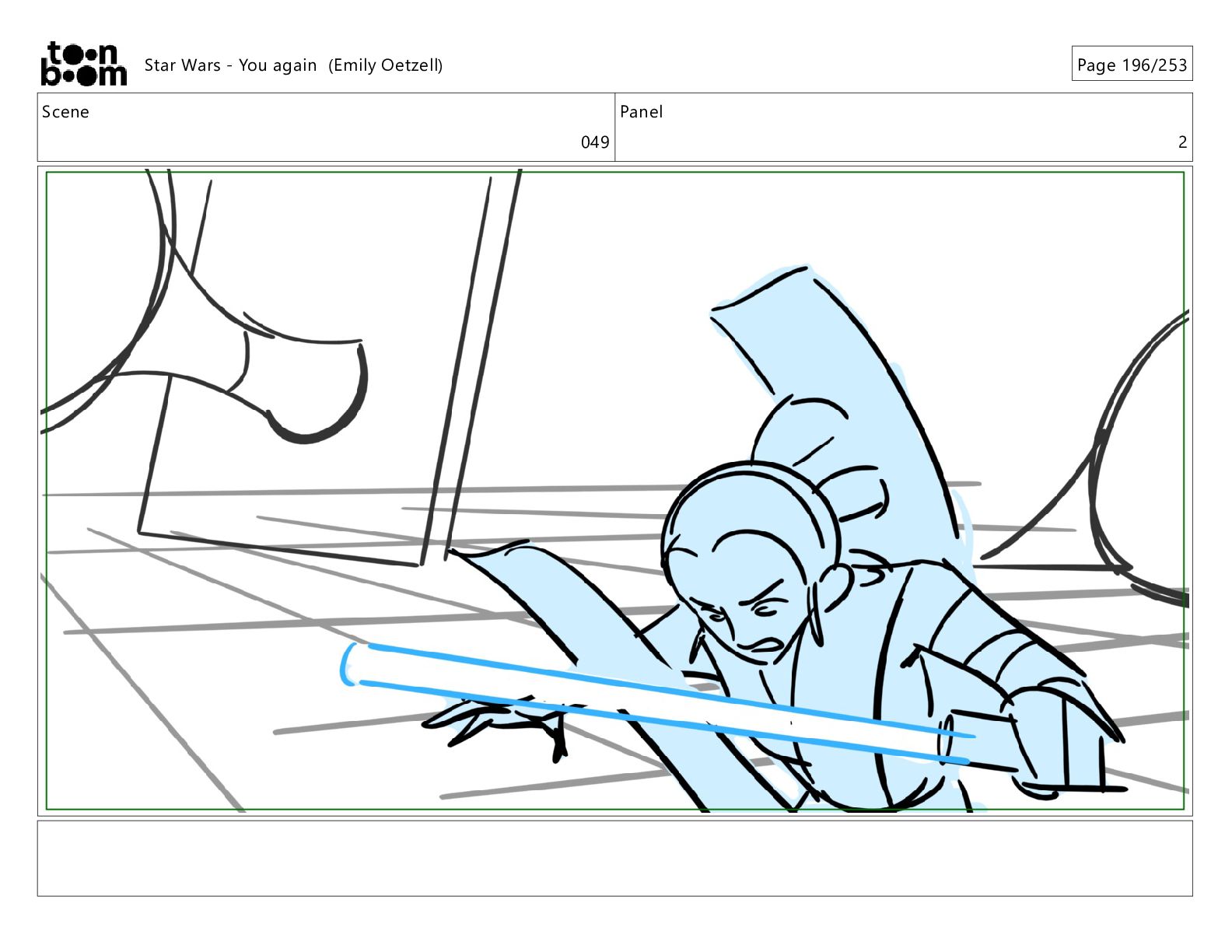This screenshot has height=952, width=1232.
Task: Select the title 'Star Wars - You again (Emily Oetzell)'
Action: click(293, 65)
